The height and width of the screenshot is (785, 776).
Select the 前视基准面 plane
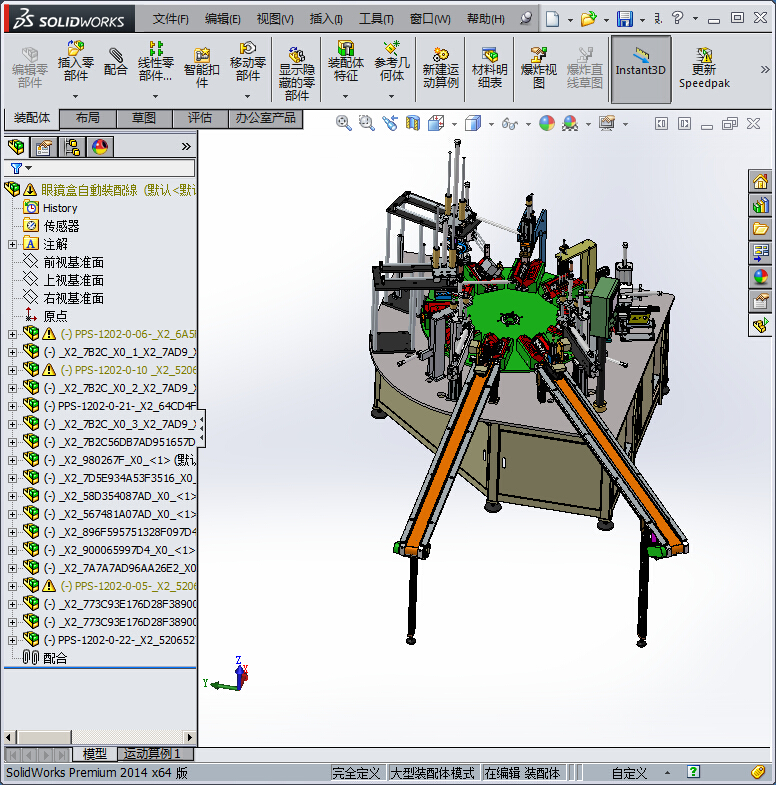tap(74, 262)
